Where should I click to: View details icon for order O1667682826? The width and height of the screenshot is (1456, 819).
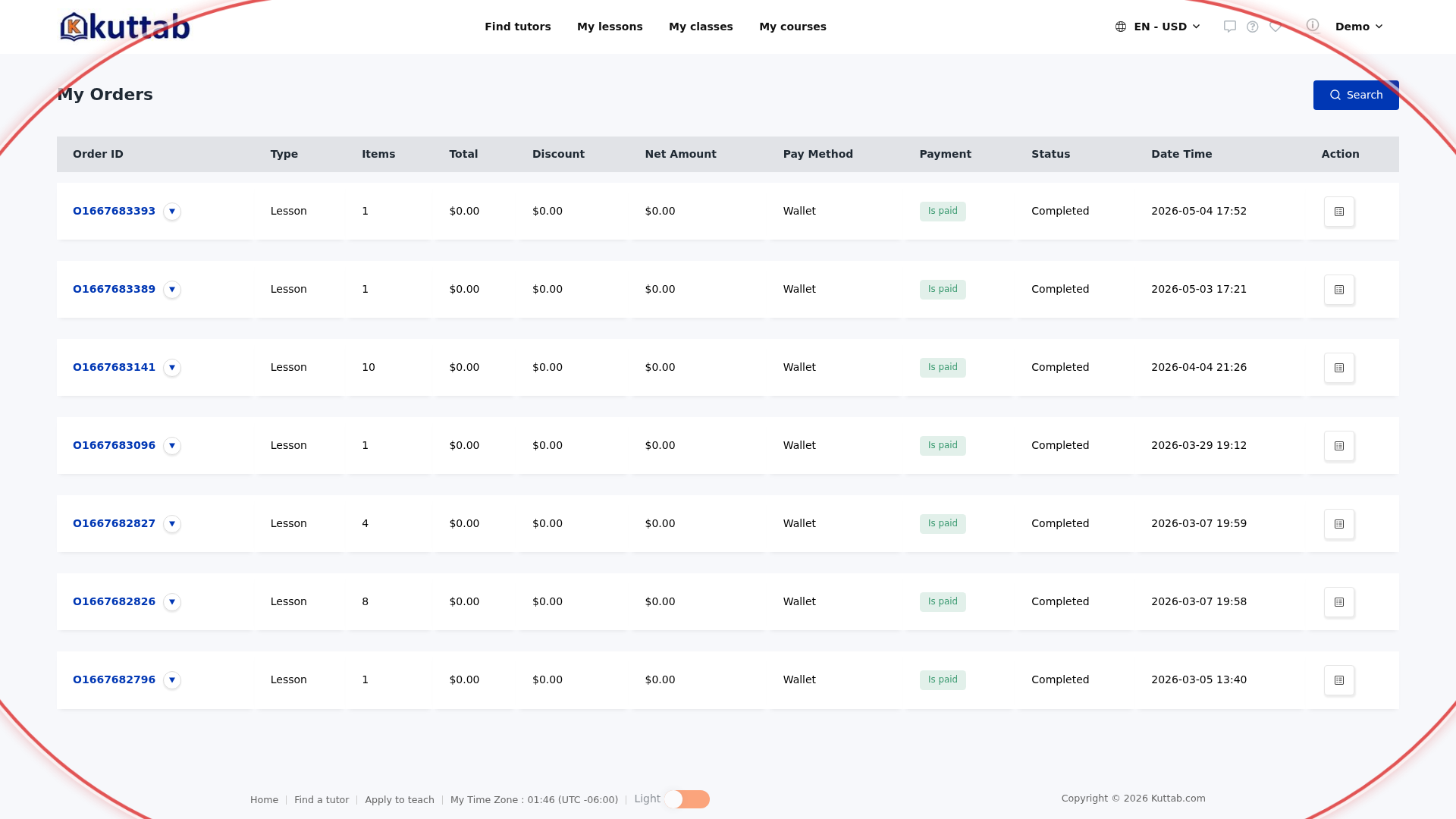click(1339, 602)
